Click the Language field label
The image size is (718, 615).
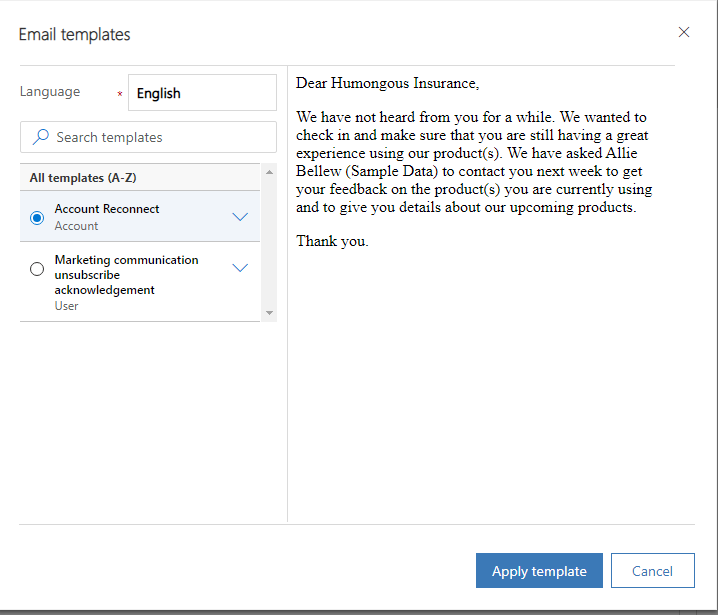(x=50, y=92)
